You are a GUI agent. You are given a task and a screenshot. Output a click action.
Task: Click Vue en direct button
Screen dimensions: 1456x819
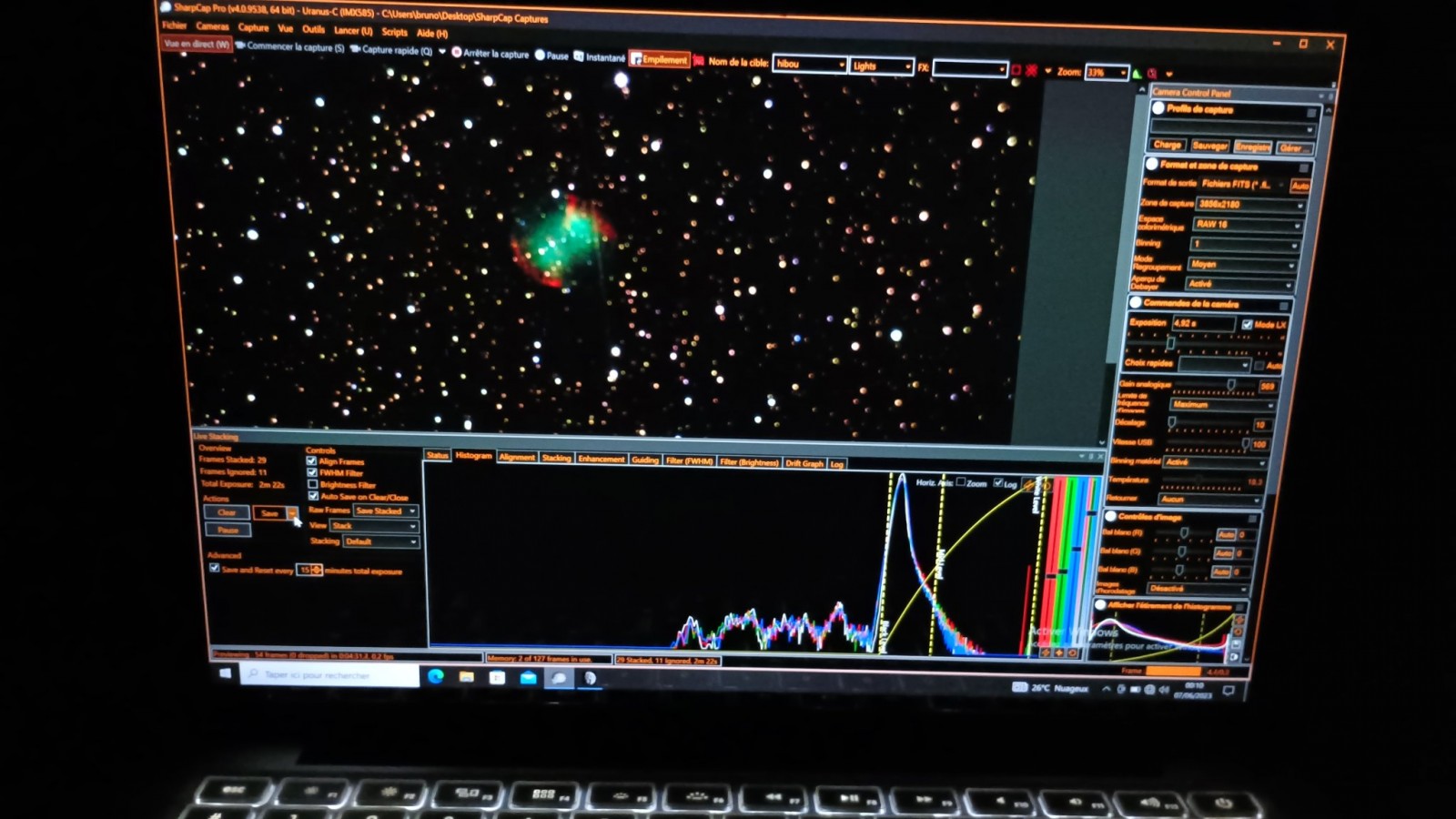[197, 43]
